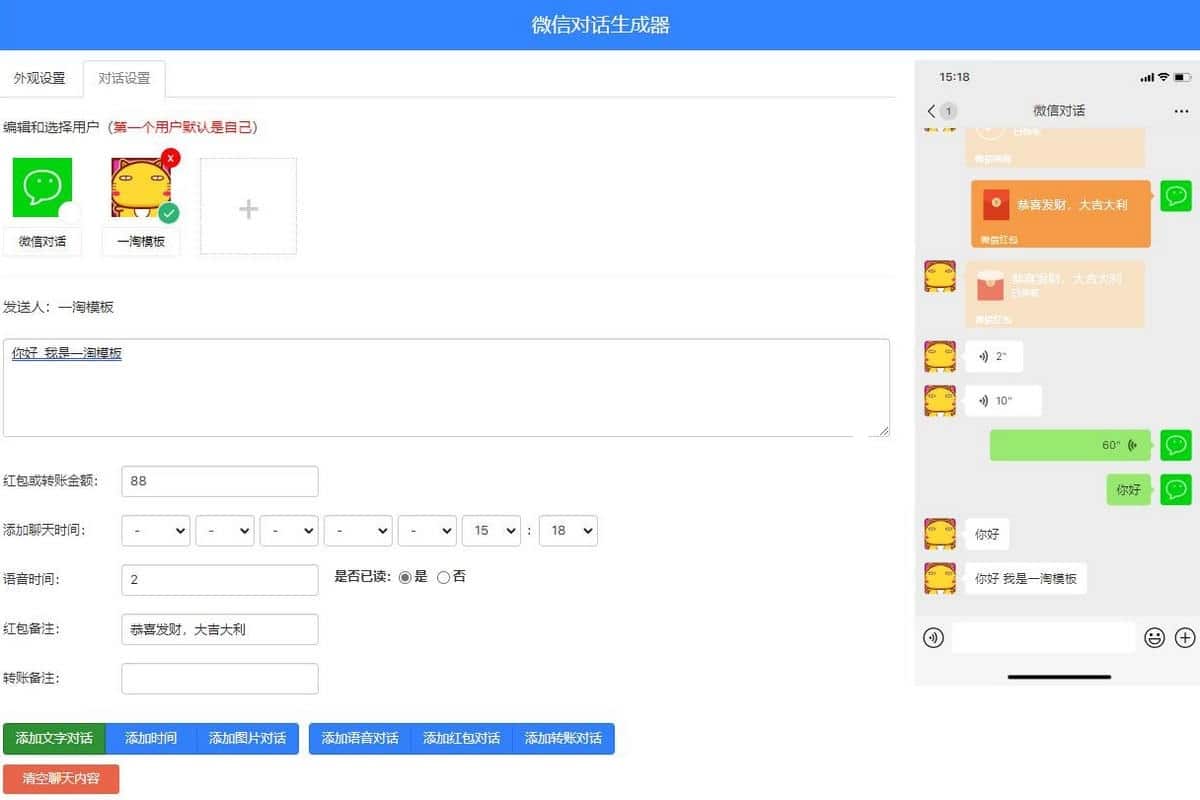Click 添加文字对话 button
This screenshot has width=1200, height=800.
[54, 738]
